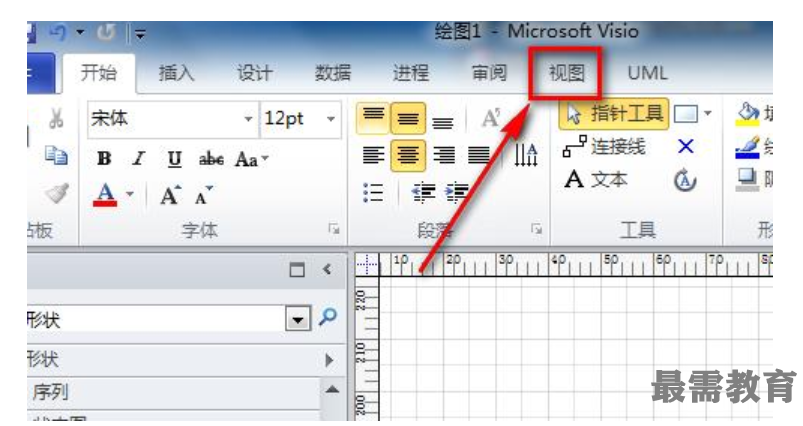The height and width of the screenshot is (426, 803).
Task: Click the shapes list scroll up arrow
Action: point(332,390)
